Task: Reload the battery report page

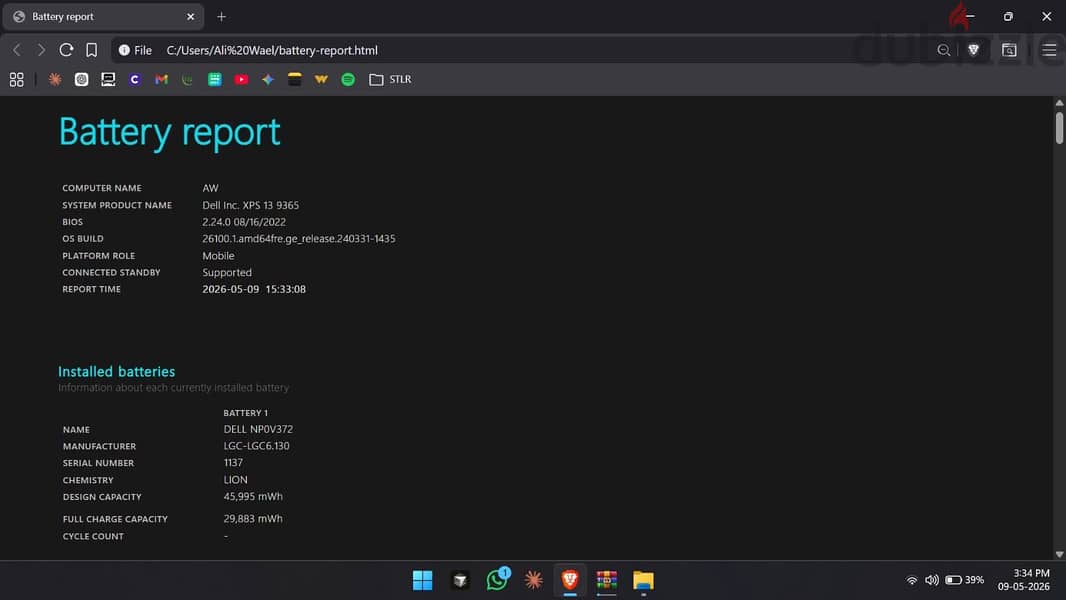Action: pos(66,50)
